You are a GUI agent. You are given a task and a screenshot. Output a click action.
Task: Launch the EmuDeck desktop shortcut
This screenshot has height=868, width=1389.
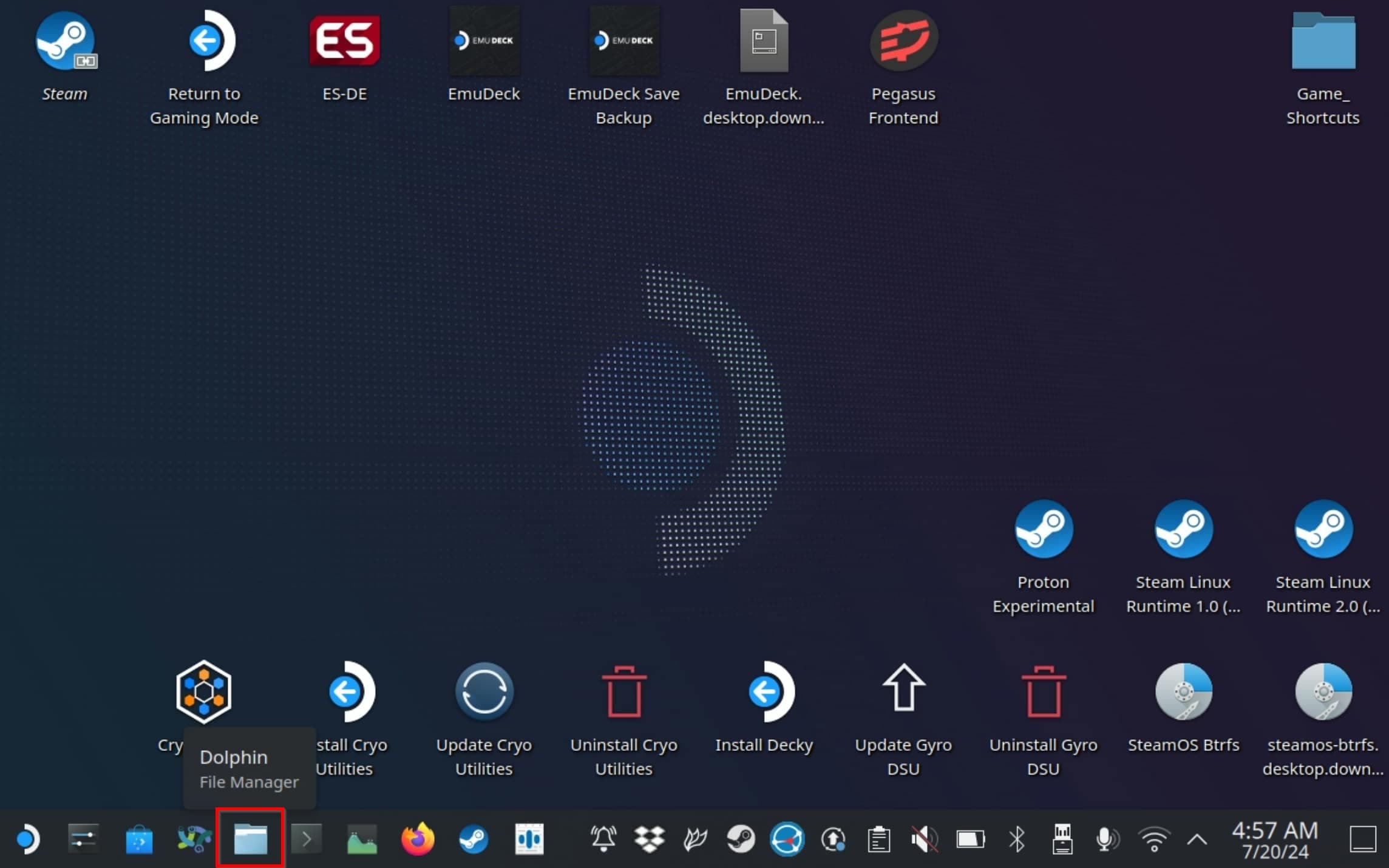click(484, 41)
